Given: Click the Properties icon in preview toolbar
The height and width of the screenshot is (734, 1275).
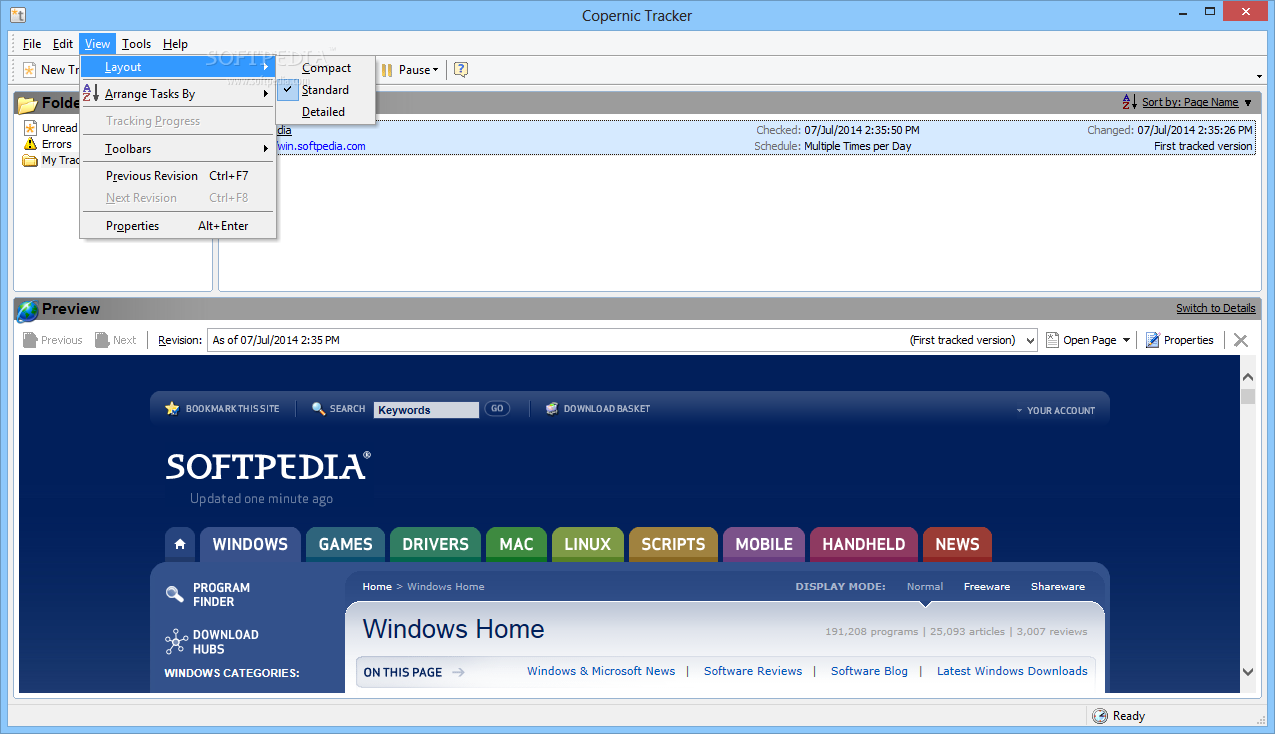Looking at the screenshot, I should click(1153, 340).
